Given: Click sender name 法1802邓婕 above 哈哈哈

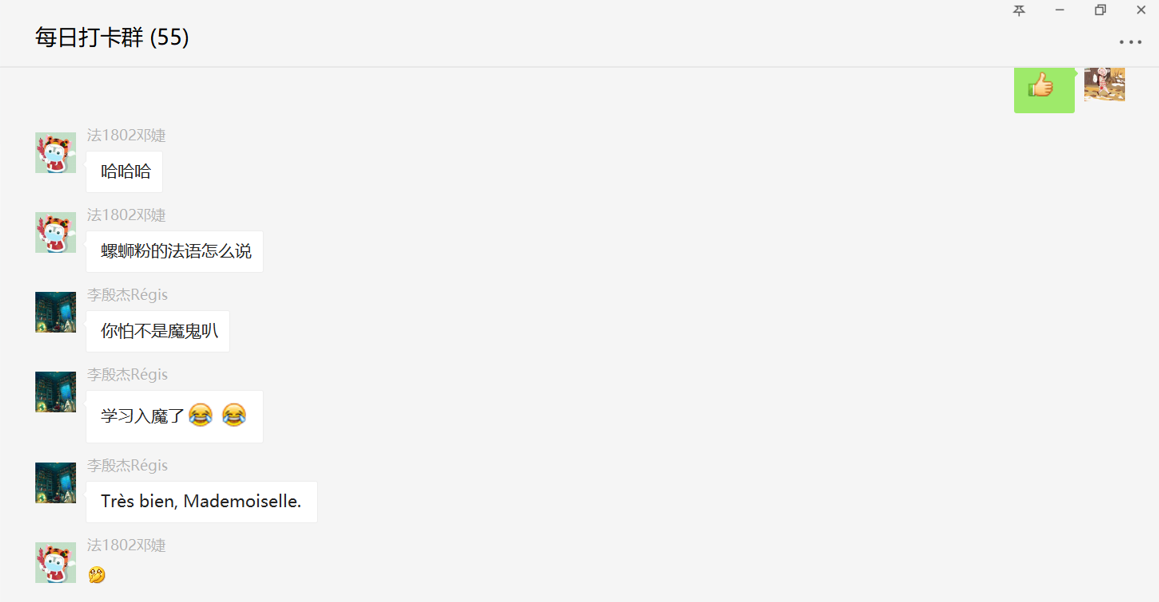Looking at the screenshot, I should tap(126, 135).
